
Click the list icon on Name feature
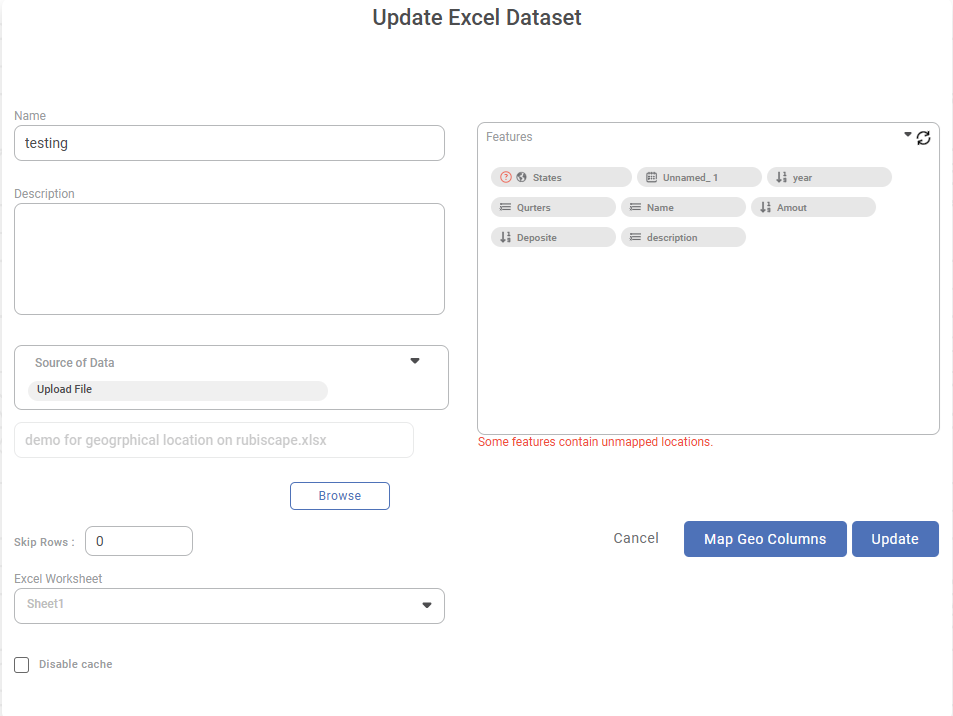click(635, 207)
